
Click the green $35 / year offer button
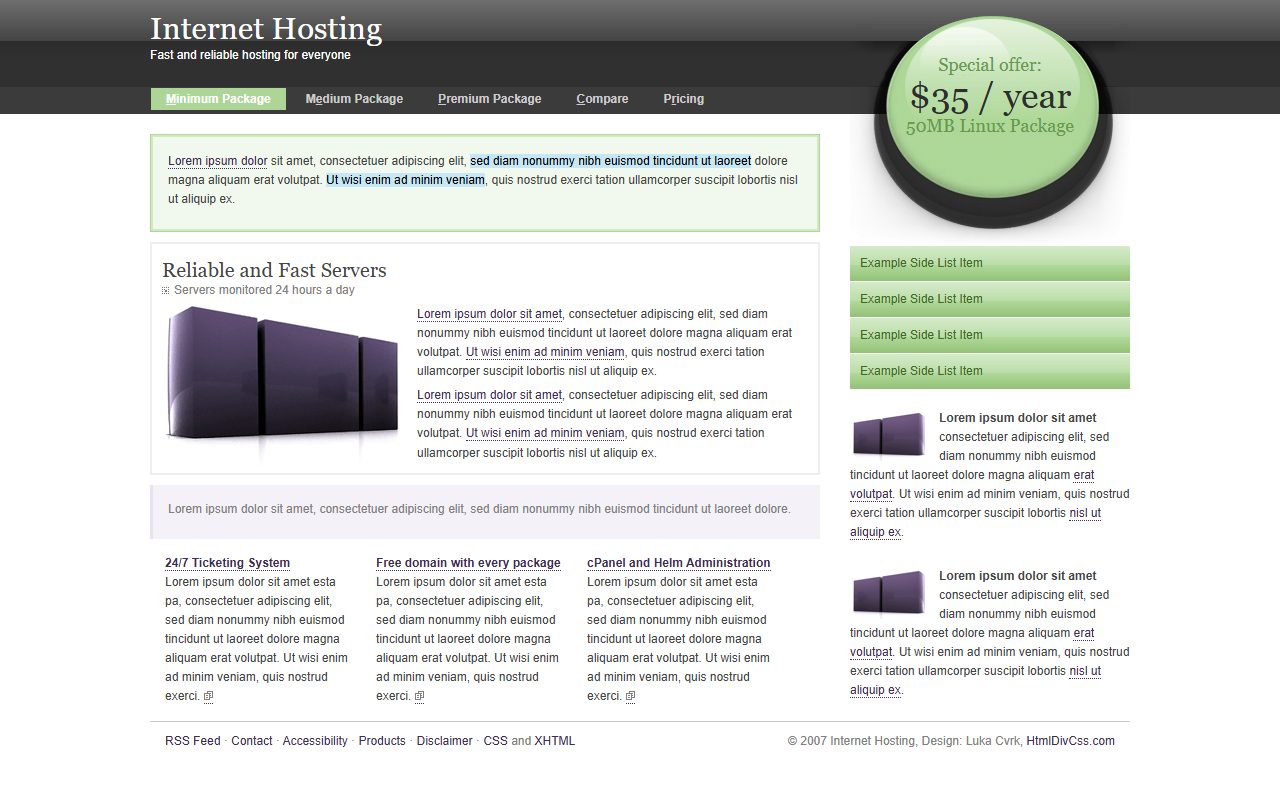tap(991, 108)
